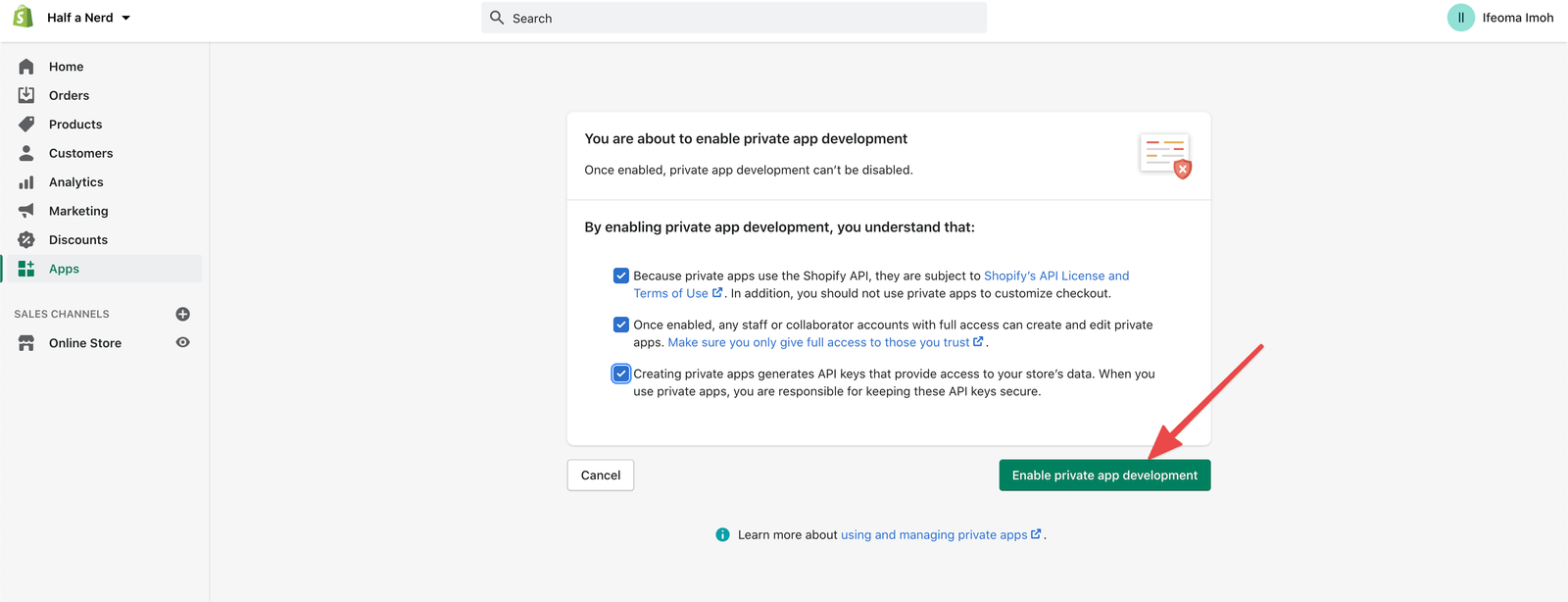Click the info circle icon near Learn more
This screenshot has width=1568, height=602.
point(722,534)
